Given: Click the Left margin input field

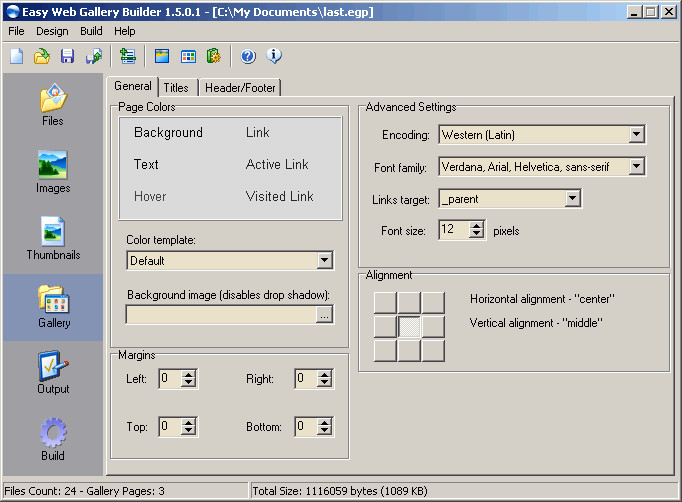Looking at the screenshot, I should pos(170,379).
